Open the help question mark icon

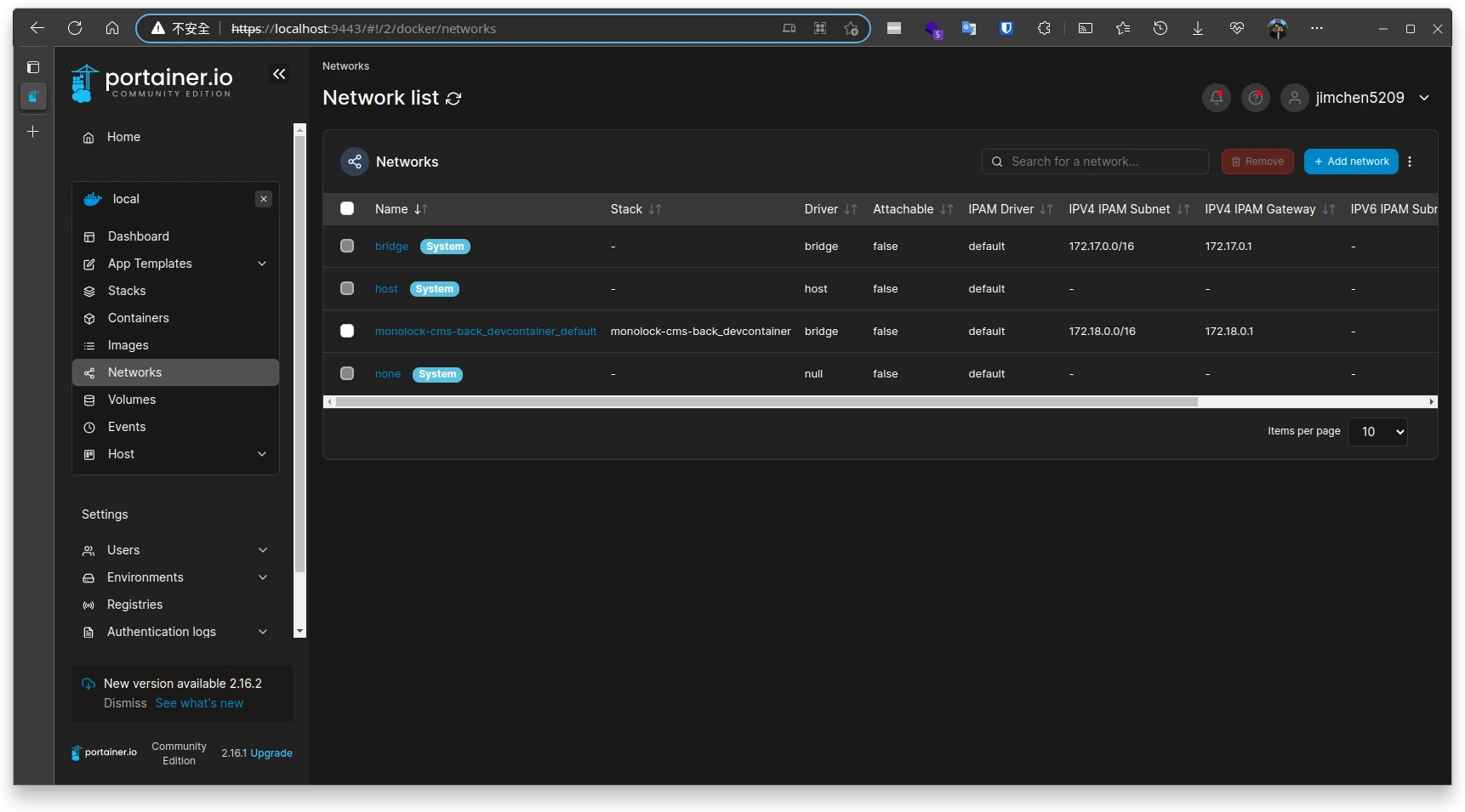coord(1255,98)
